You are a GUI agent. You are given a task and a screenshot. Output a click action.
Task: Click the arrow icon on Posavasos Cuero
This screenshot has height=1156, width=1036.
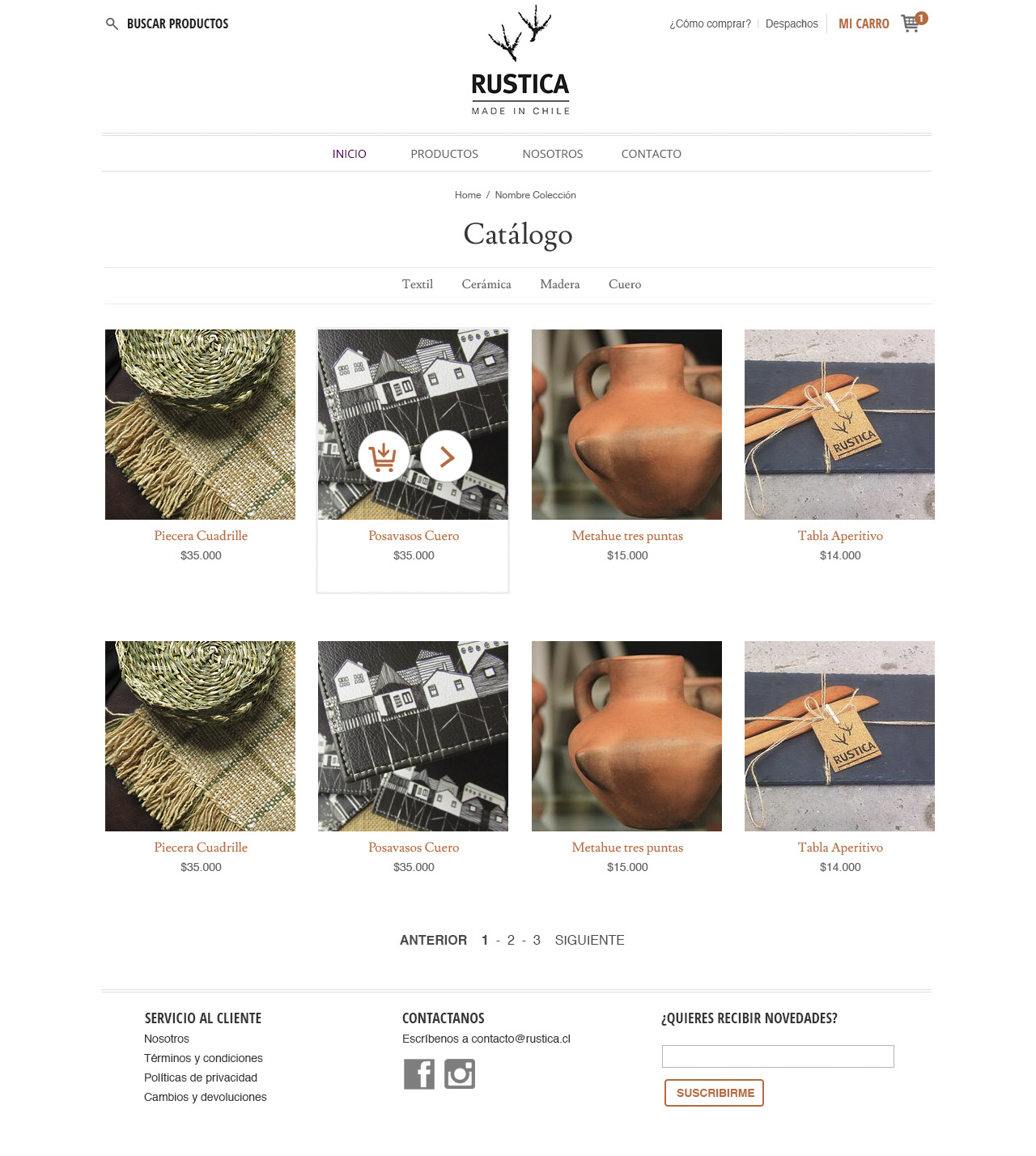pyautogui.click(x=446, y=457)
